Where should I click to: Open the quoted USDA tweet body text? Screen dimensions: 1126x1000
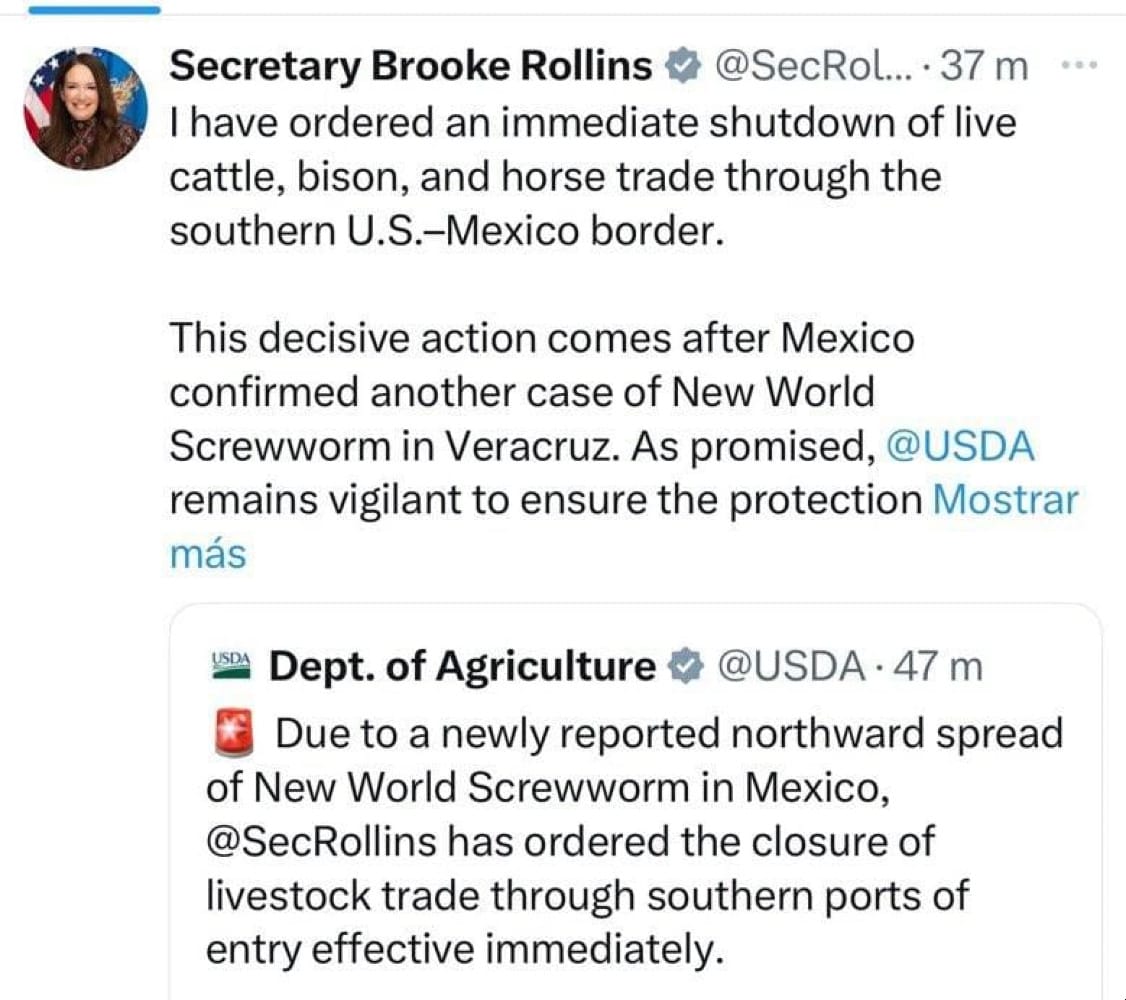point(634,841)
